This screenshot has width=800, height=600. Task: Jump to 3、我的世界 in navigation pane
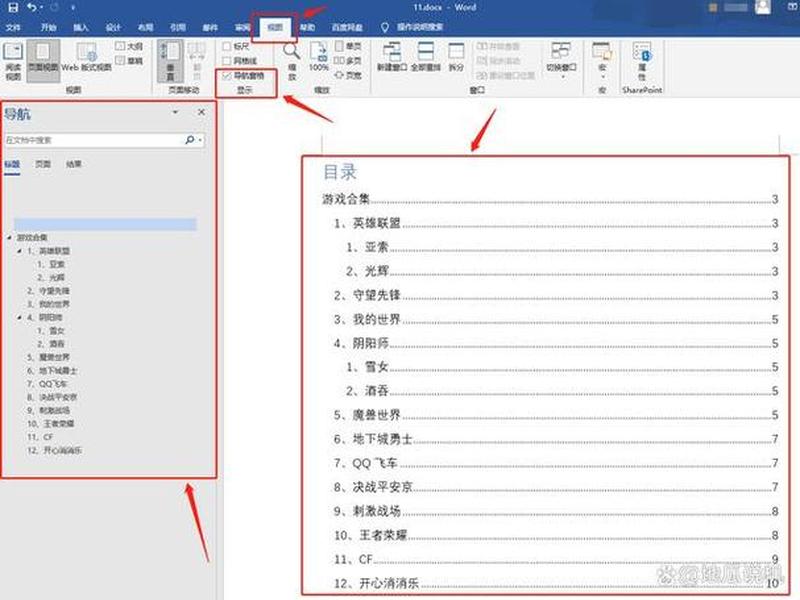coord(48,304)
